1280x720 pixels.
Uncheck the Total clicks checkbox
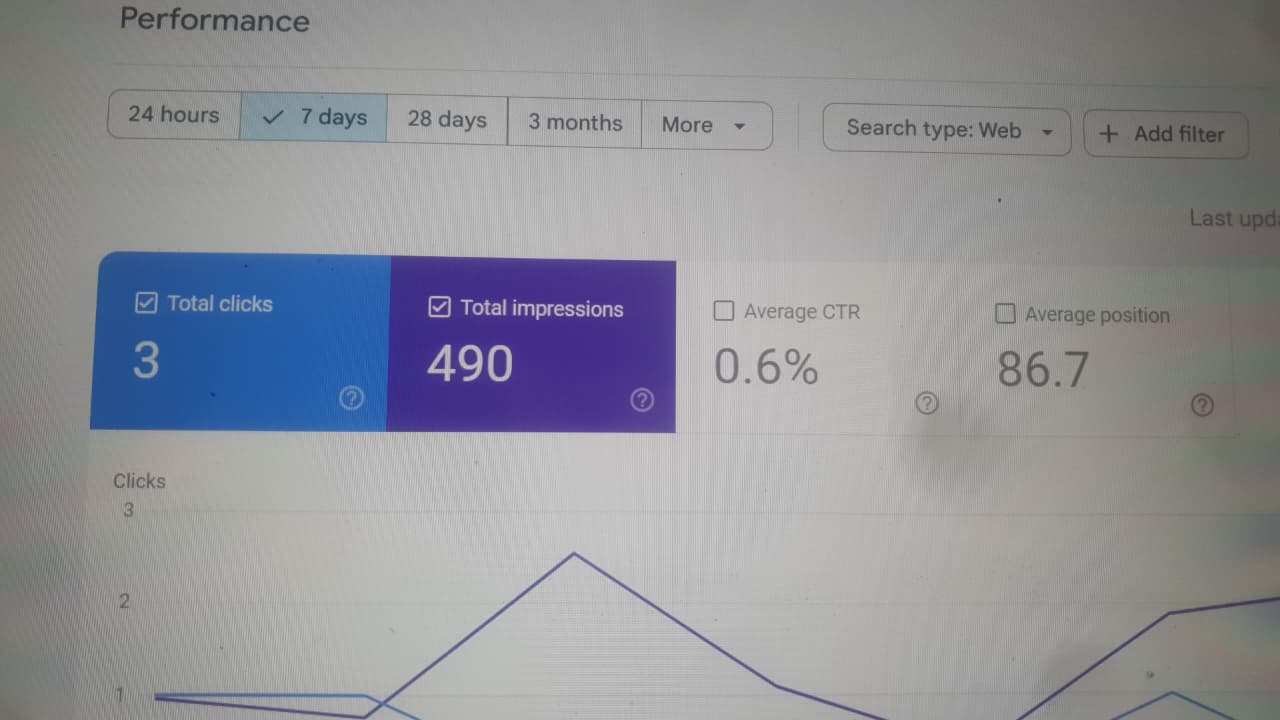pyautogui.click(x=146, y=303)
